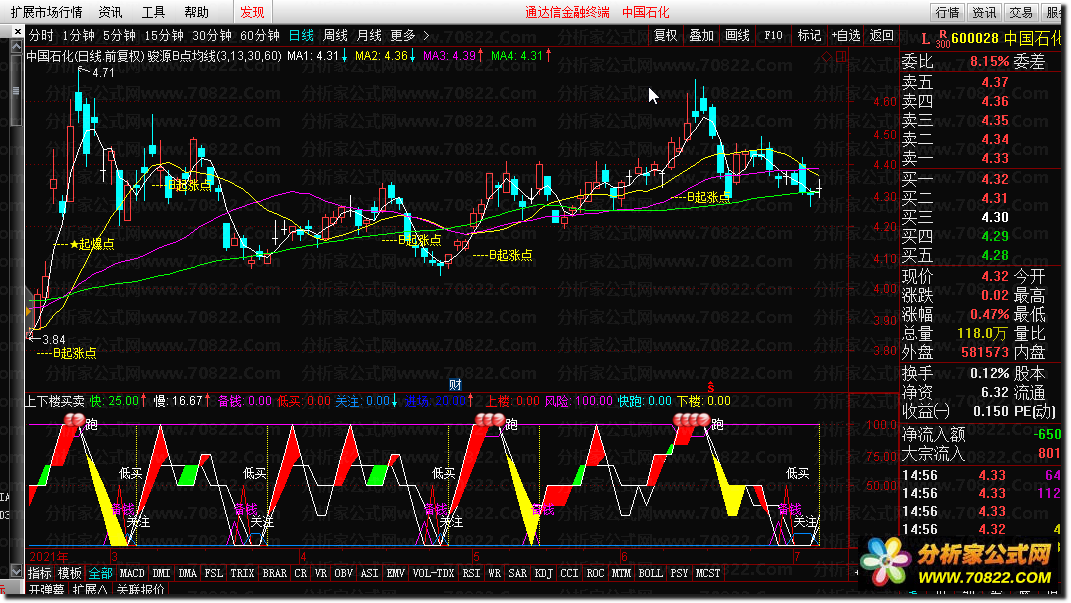
Task: Select the 周线 weekly period
Action: coord(335,36)
